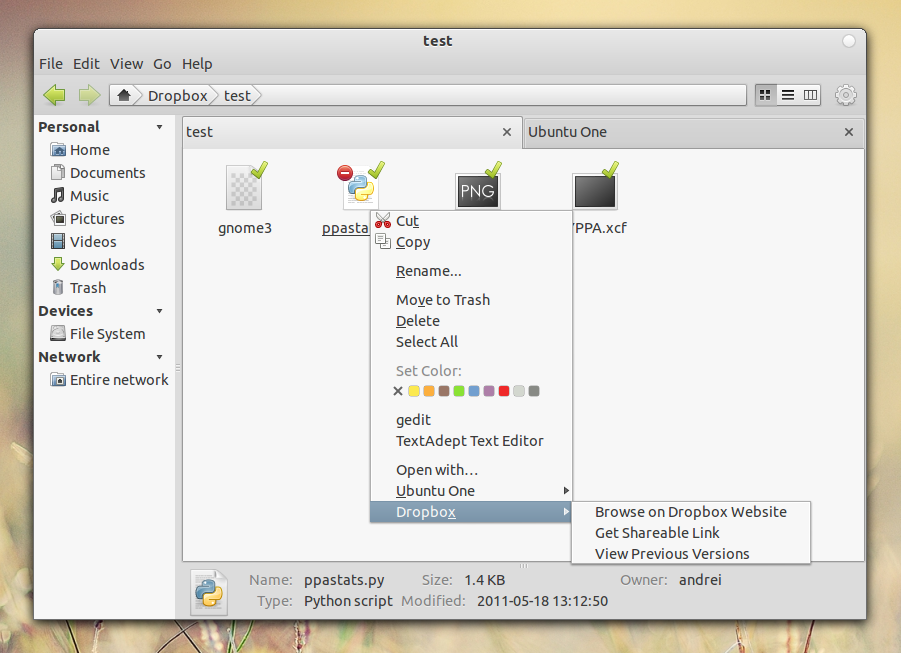Close the test tab
Viewport: 901px width, 653px height.
pos(507,132)
